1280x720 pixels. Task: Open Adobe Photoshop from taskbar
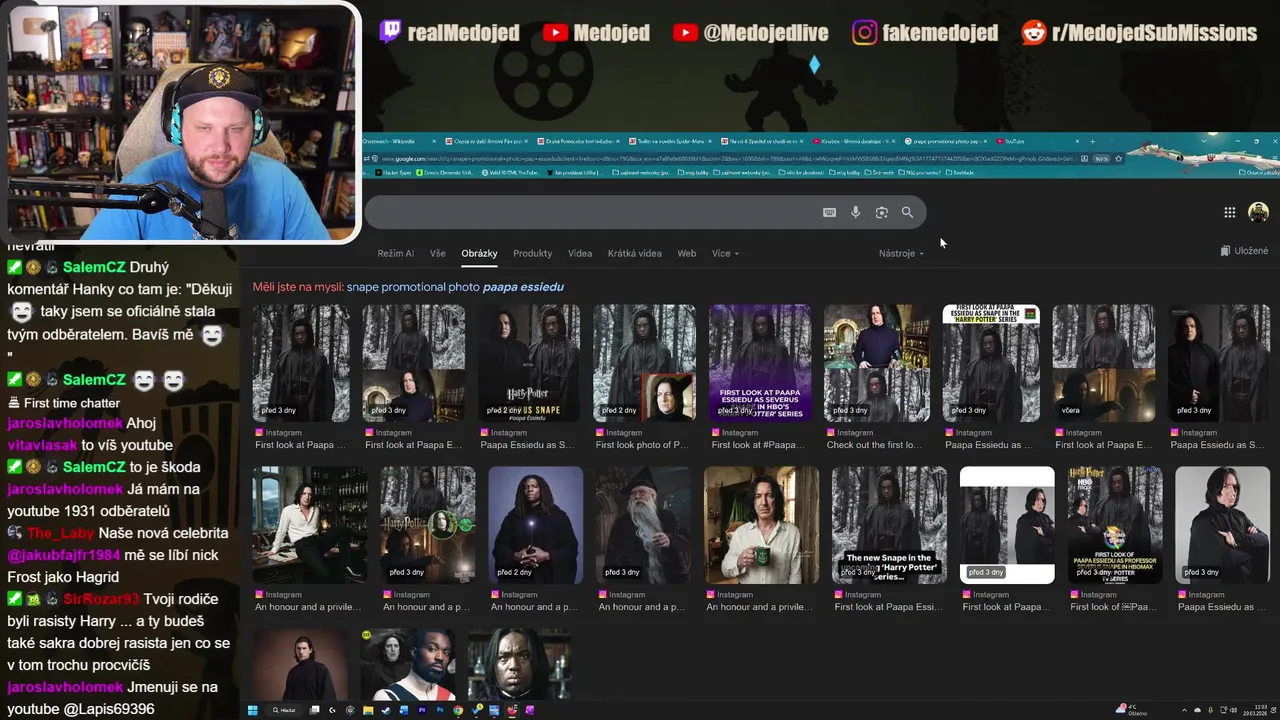[x=440, y=710]
